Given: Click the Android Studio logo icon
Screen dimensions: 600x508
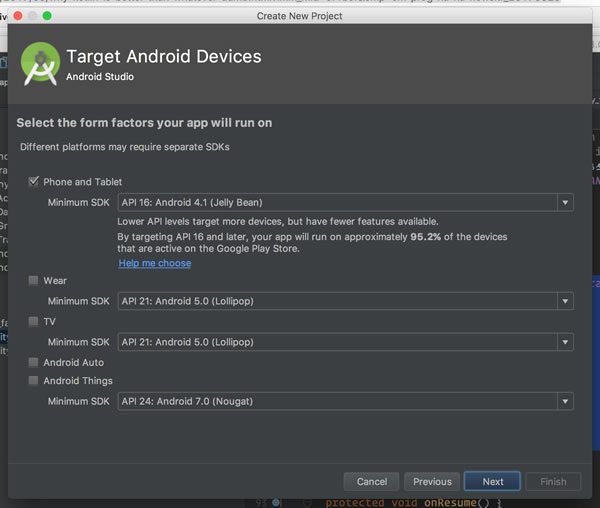Looking at the screenshot, I should point(40,64).
